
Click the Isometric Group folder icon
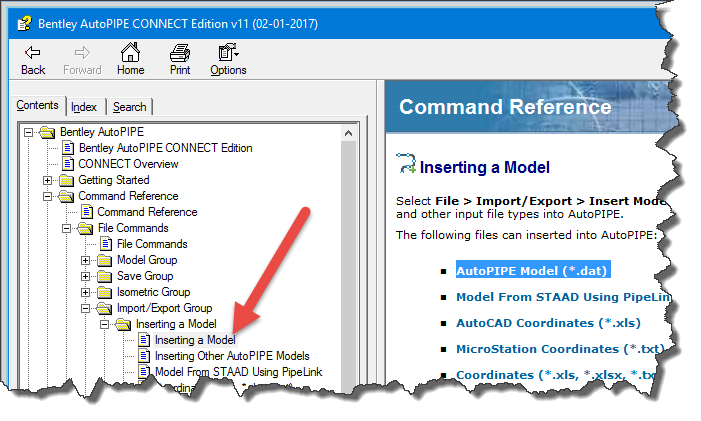click(x=105, y=292)
